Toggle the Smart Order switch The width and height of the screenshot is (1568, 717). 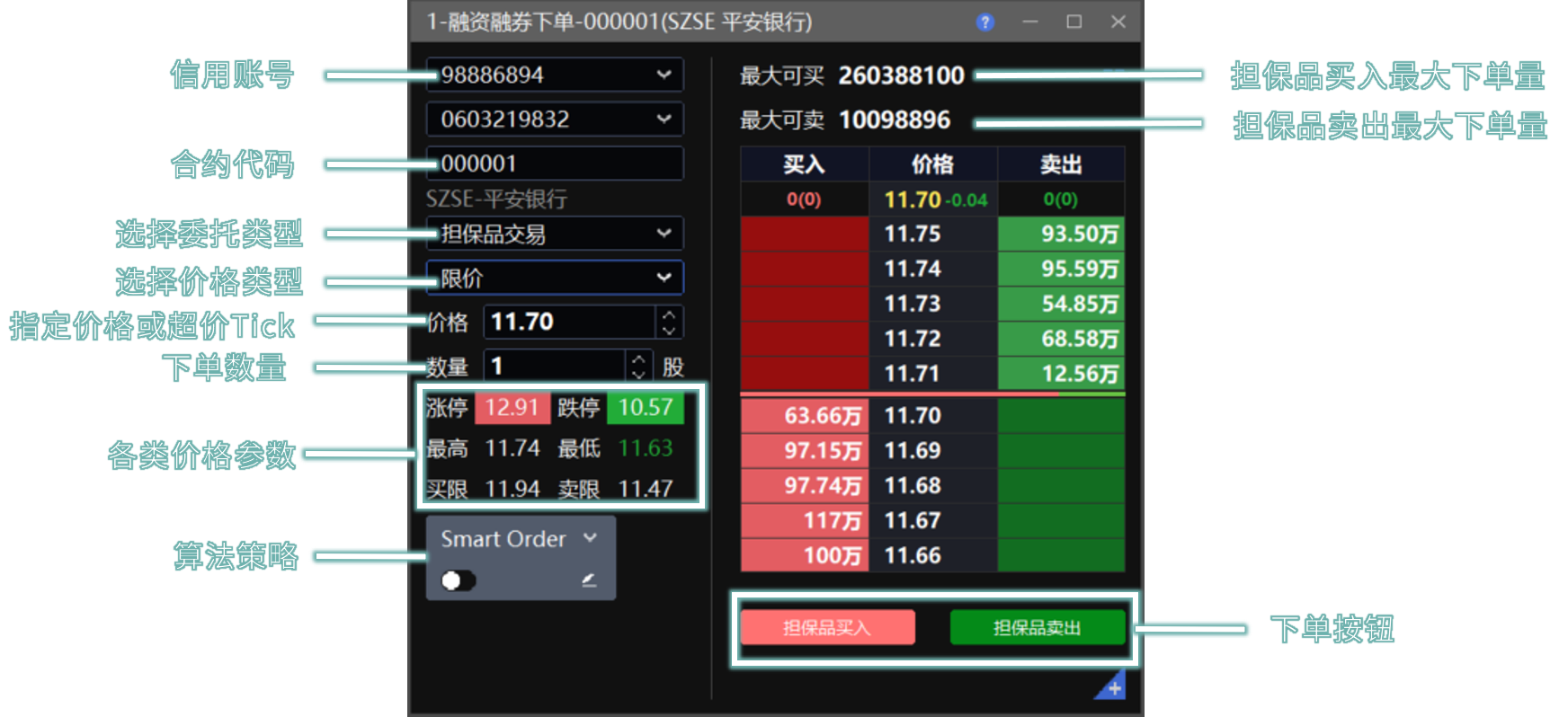[x=458, y=580]
